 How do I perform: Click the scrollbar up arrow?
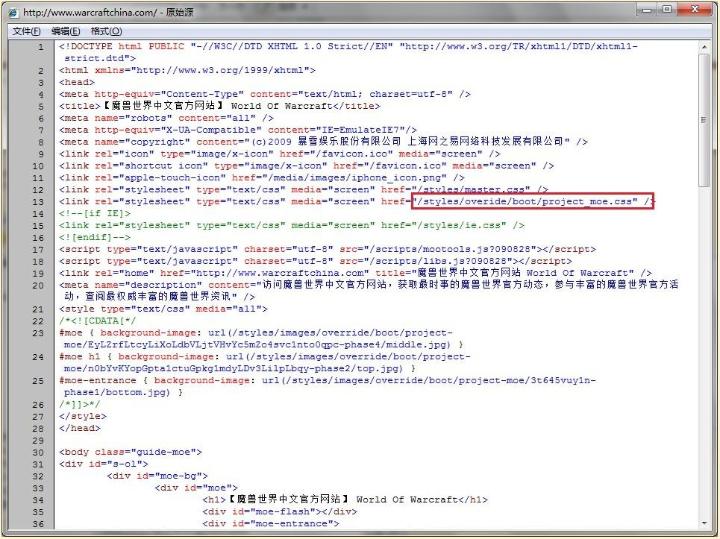tap(703, 47)
